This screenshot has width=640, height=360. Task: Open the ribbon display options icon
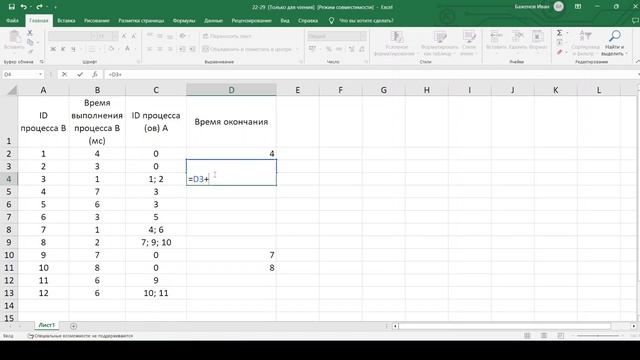coord(578,7)
